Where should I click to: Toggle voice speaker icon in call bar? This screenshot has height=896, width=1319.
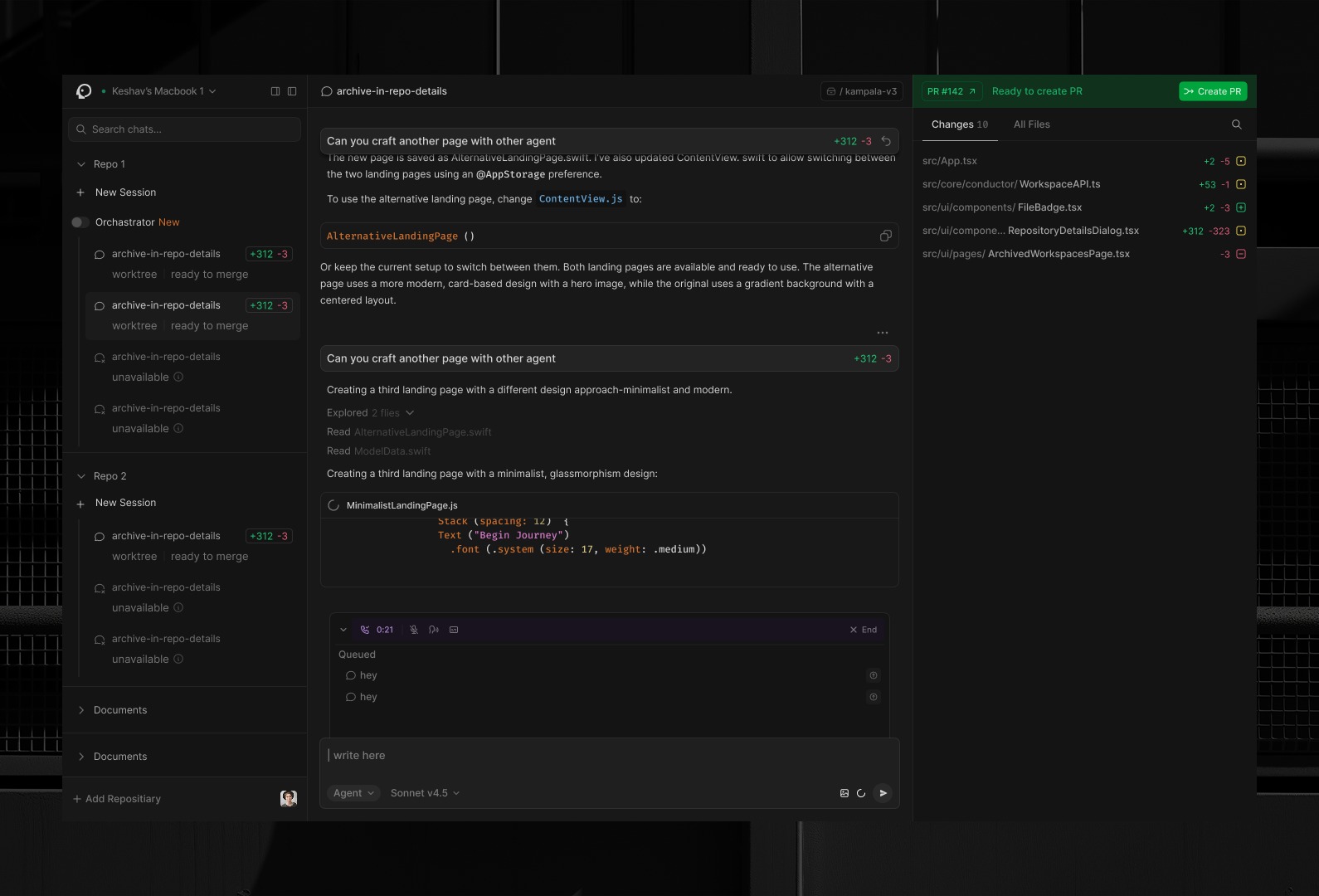coord(434,630)
